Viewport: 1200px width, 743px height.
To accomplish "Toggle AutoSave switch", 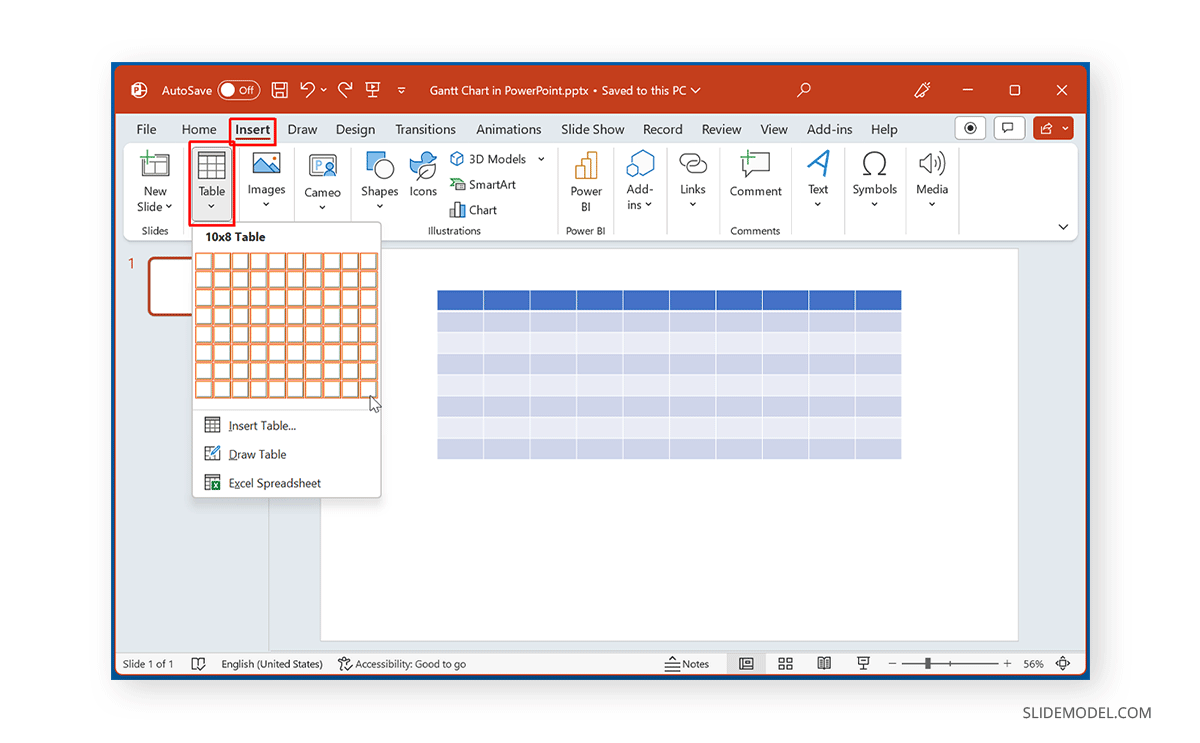I will pos(238,90).
